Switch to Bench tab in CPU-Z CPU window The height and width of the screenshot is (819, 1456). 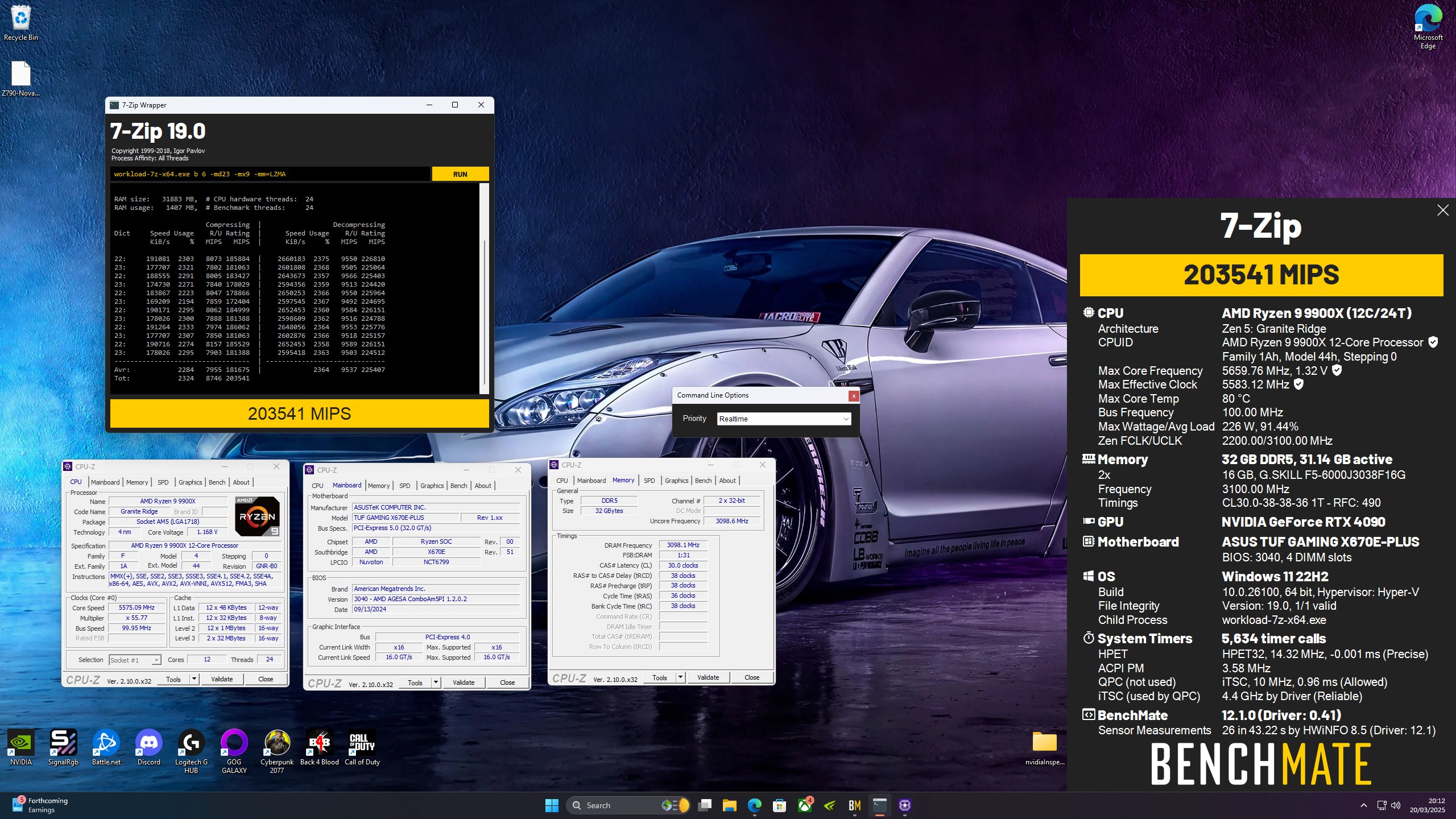tap(217, 482)
